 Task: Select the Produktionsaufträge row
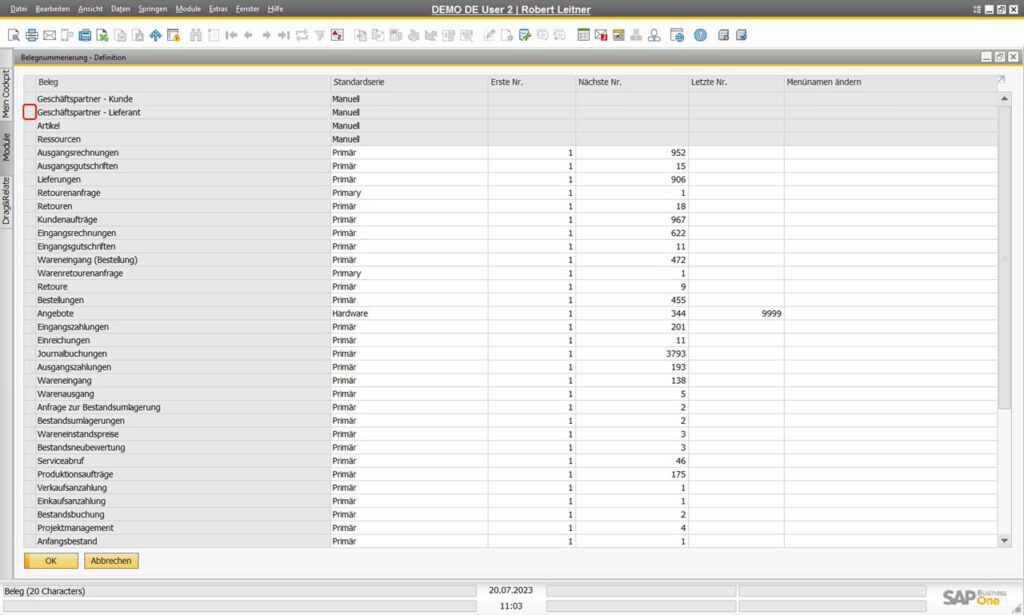coord(511,475)
